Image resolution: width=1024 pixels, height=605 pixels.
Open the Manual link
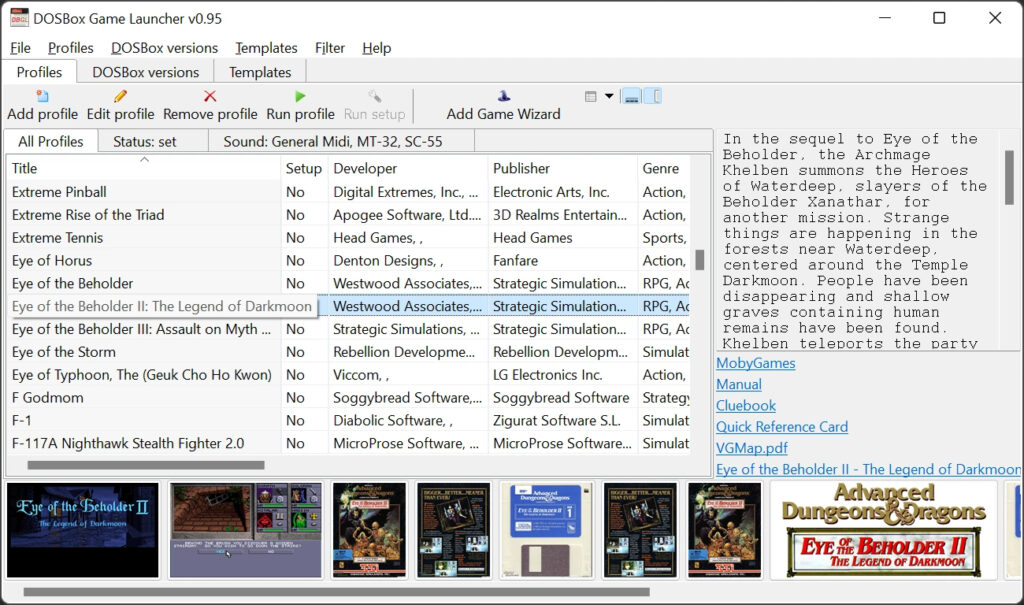tap(737, 382)
